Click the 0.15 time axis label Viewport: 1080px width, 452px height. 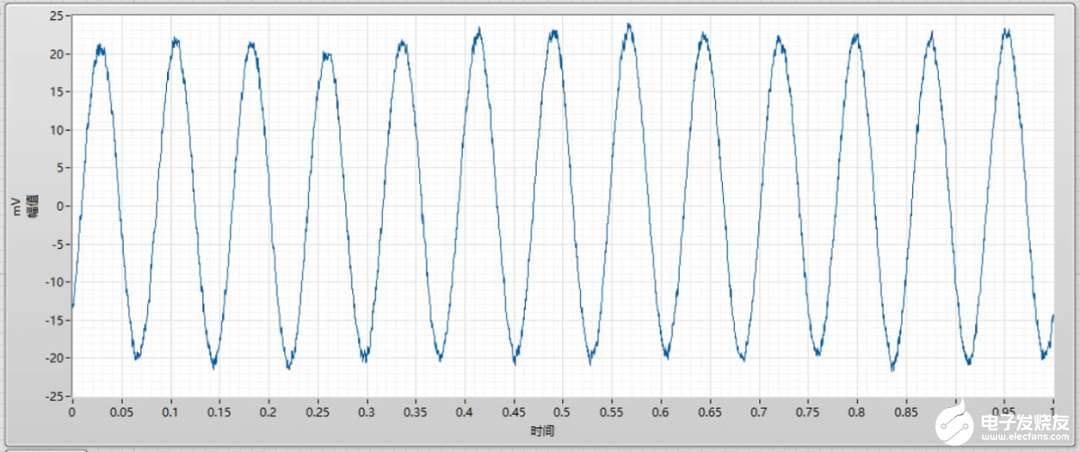(x=220, y=412)
